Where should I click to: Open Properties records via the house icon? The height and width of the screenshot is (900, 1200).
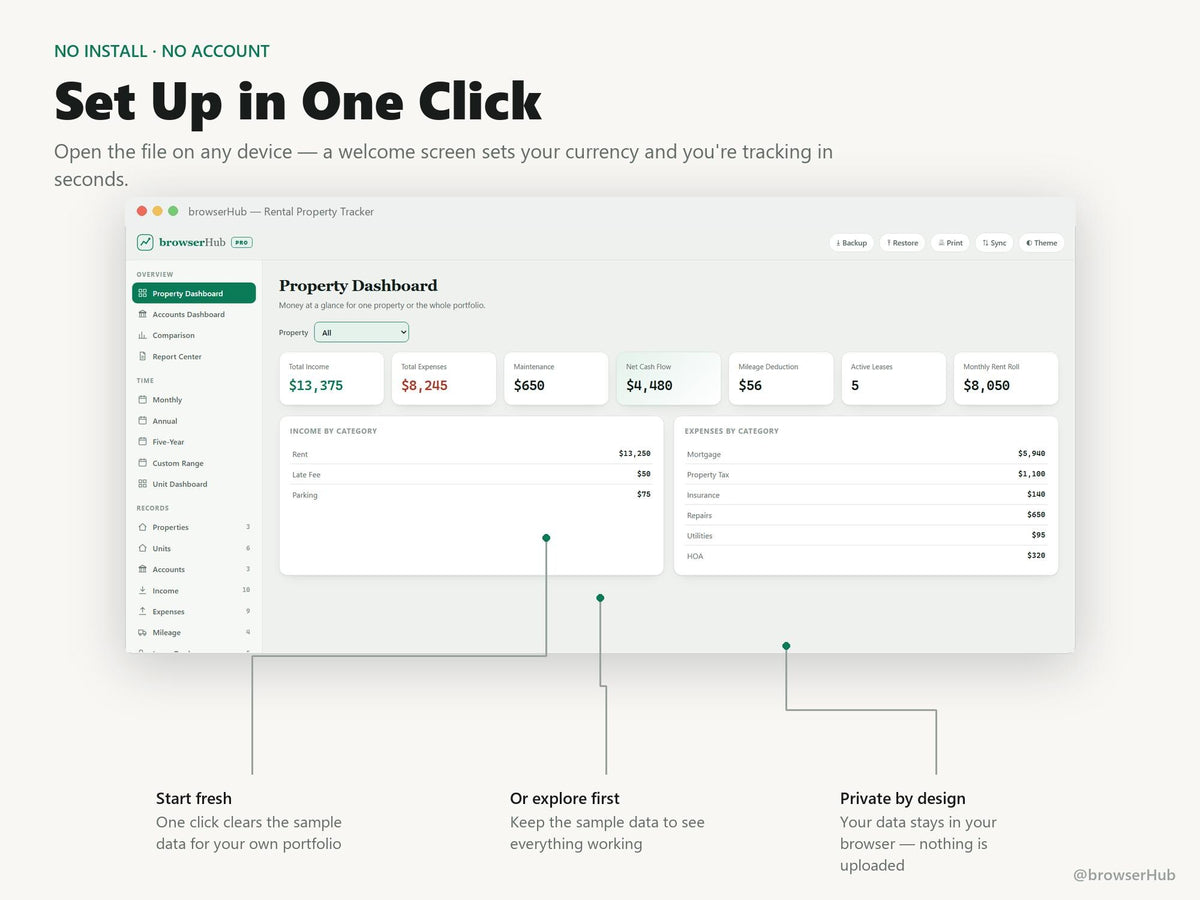click(x=142, y=527)
